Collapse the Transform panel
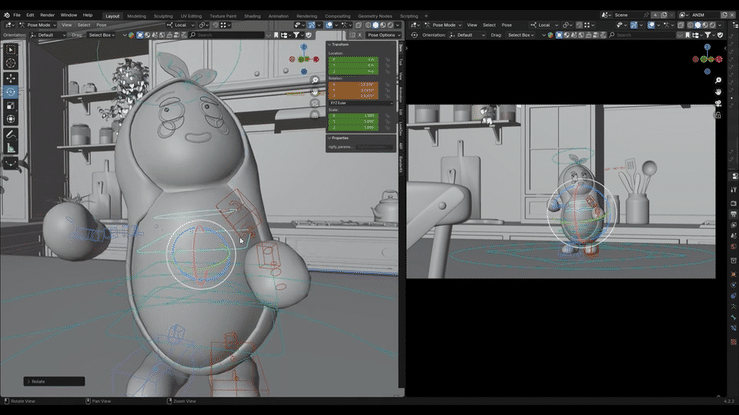The image size is (739, 415). click(x=339, y=44)
